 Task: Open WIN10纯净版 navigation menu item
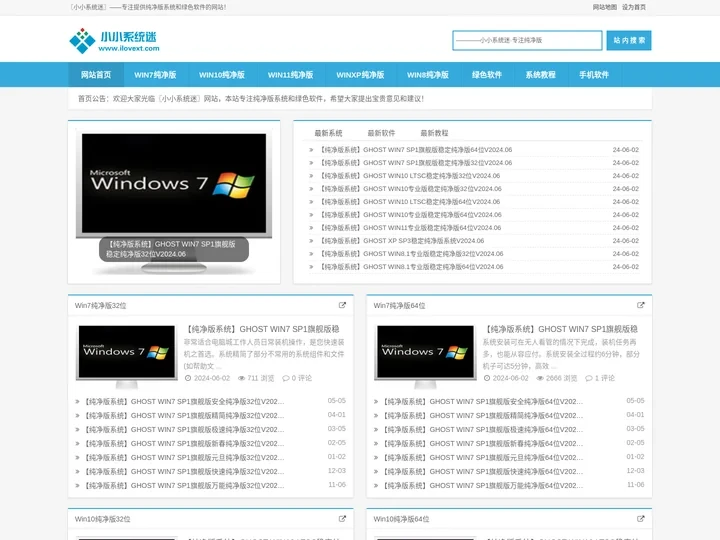[222, 74]
